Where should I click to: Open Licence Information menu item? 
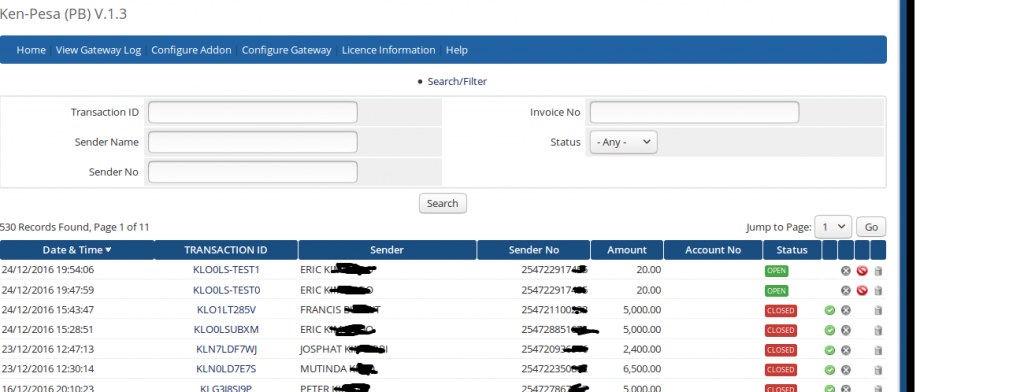tap(389, 50)
